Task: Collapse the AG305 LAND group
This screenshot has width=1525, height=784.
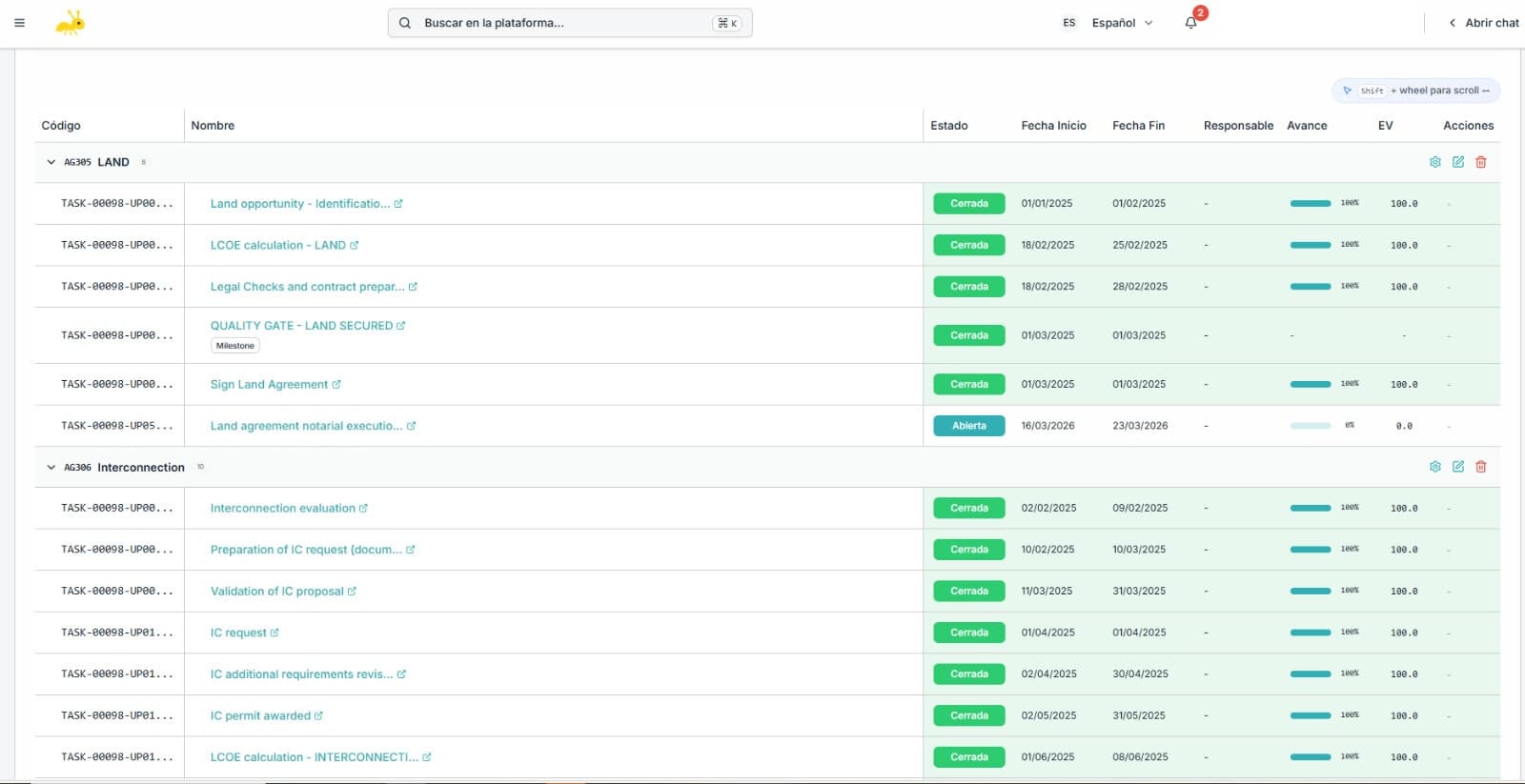Action: point(51,162)
